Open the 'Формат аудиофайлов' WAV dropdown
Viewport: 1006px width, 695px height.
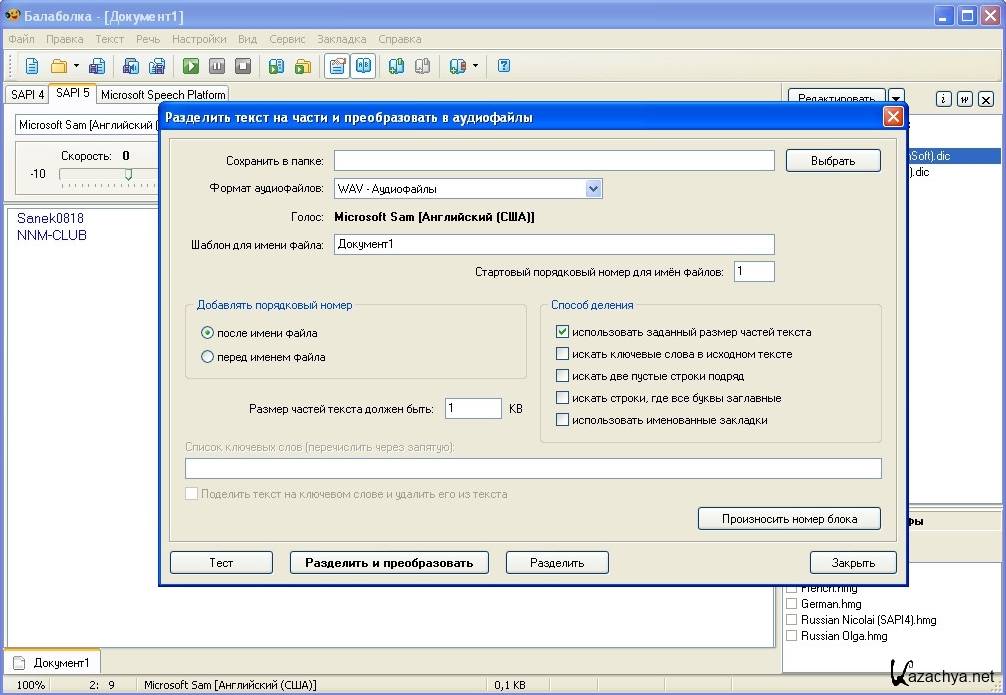point(593,188)
